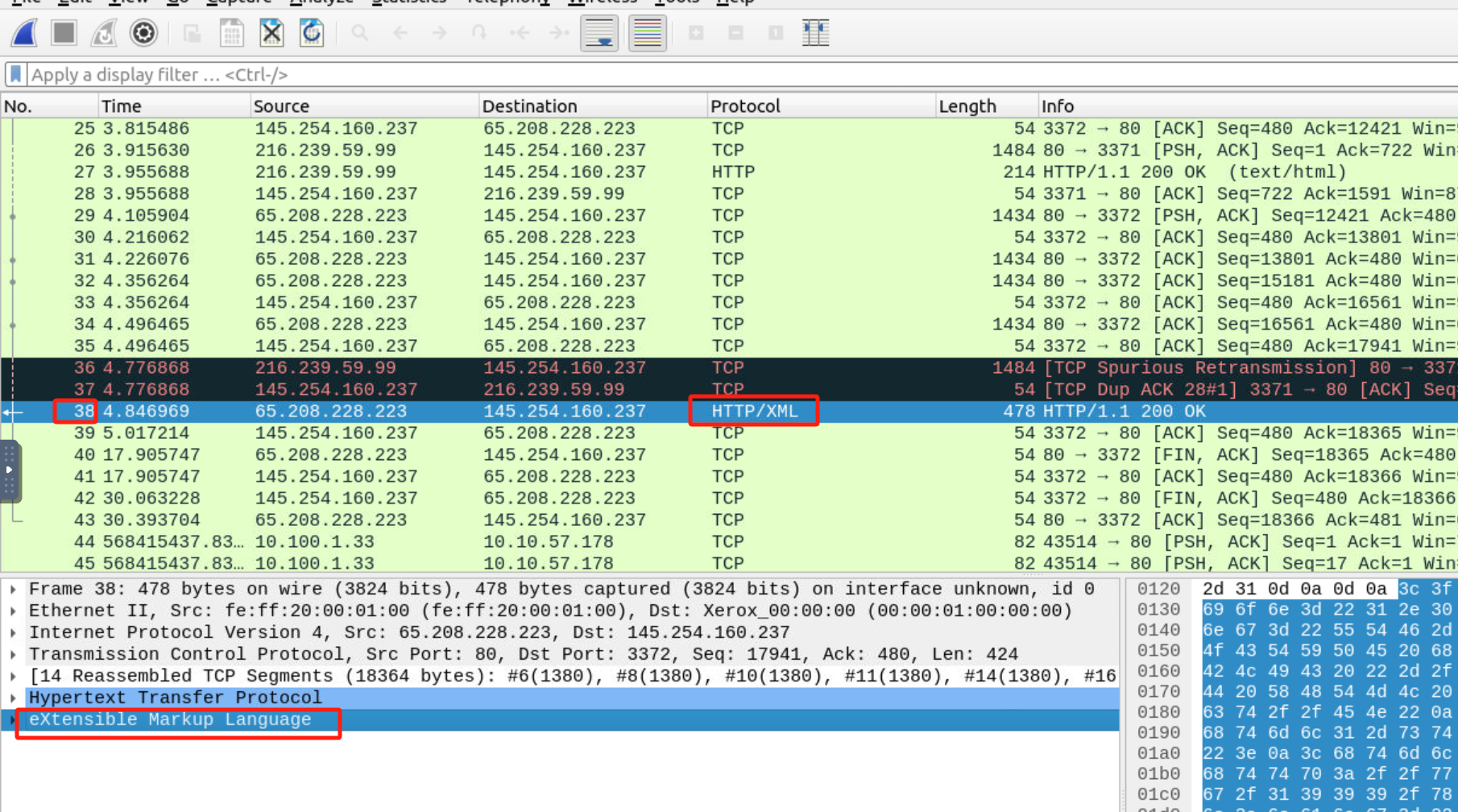The image size is (1458, 812).
Task: Start capturing packets with shark fin icon
Action: (x=24, y=33)
